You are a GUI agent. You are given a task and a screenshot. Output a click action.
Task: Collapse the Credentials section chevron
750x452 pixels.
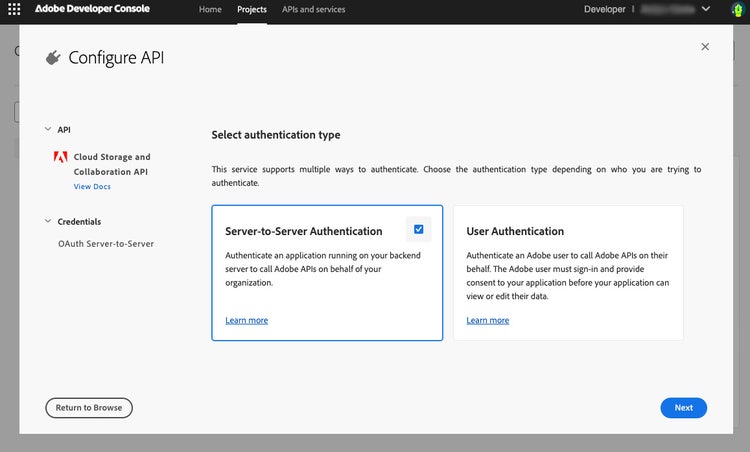[x=47, y=221]
